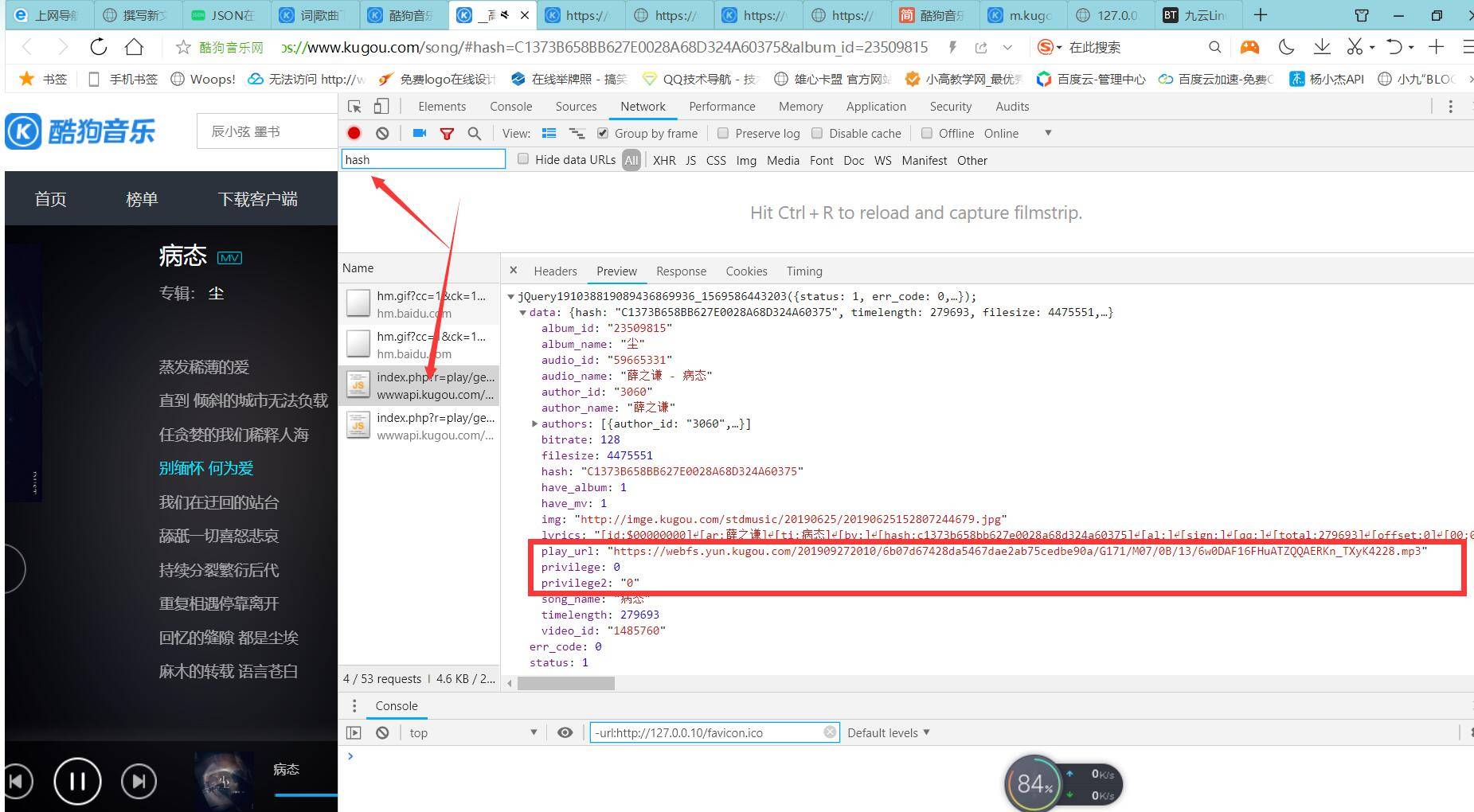Toggle the network filter funnel icon

(x=447, y=134)
